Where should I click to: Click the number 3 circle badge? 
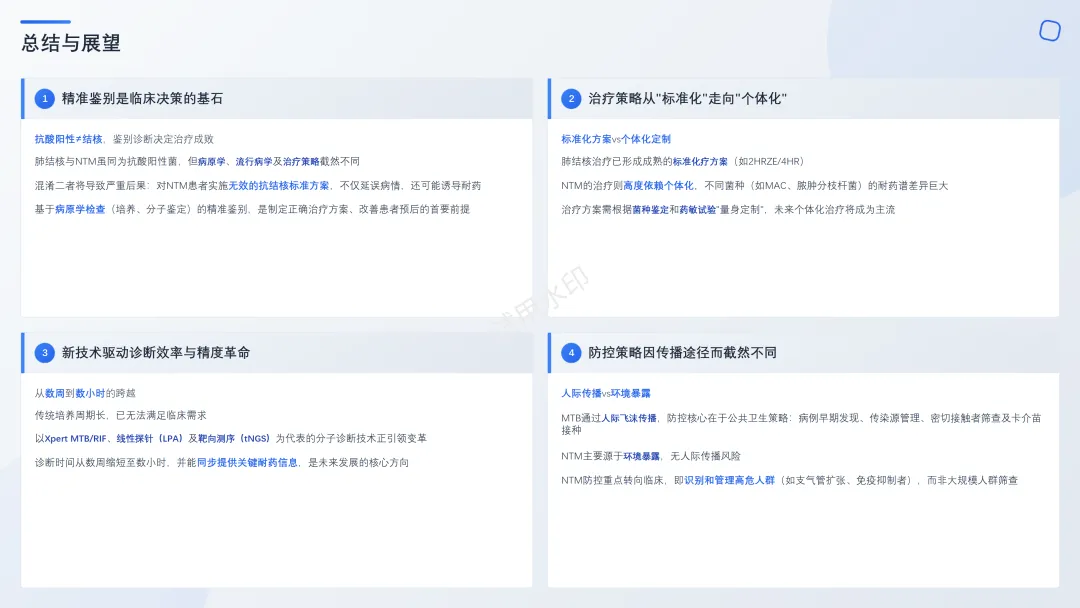pyautogui.click(x=45, y=353)
